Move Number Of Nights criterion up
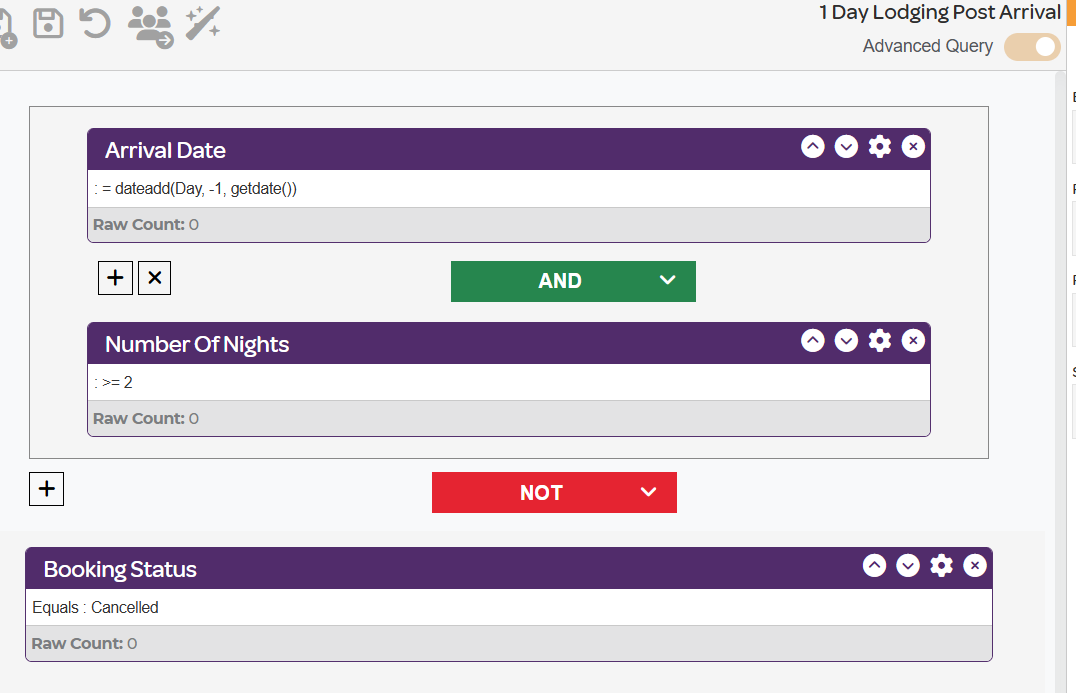Viewport: 1076px width, 693px height. (812, 340)
